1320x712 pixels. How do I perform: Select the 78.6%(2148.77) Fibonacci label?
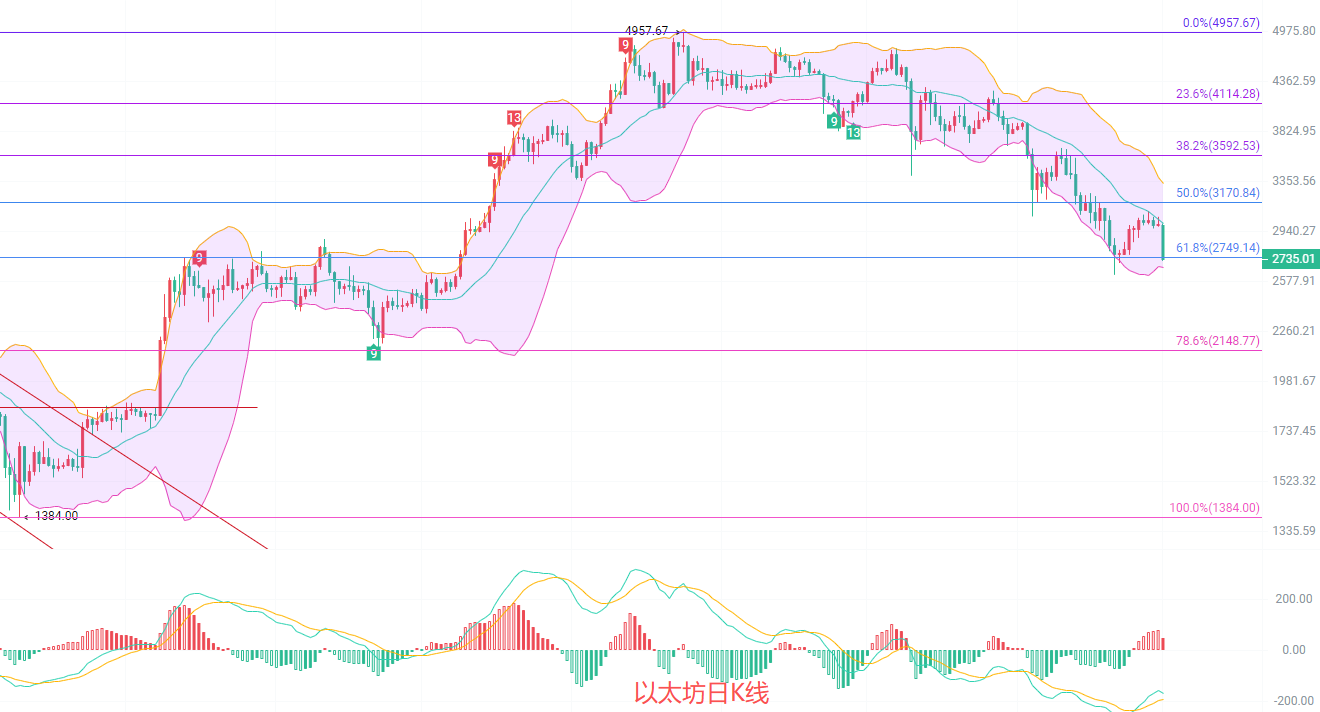click(x=1217, y=341)
